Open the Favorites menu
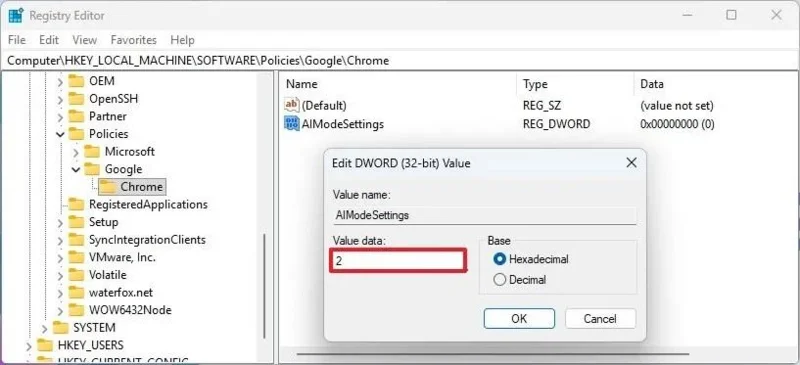 [134, 40]
